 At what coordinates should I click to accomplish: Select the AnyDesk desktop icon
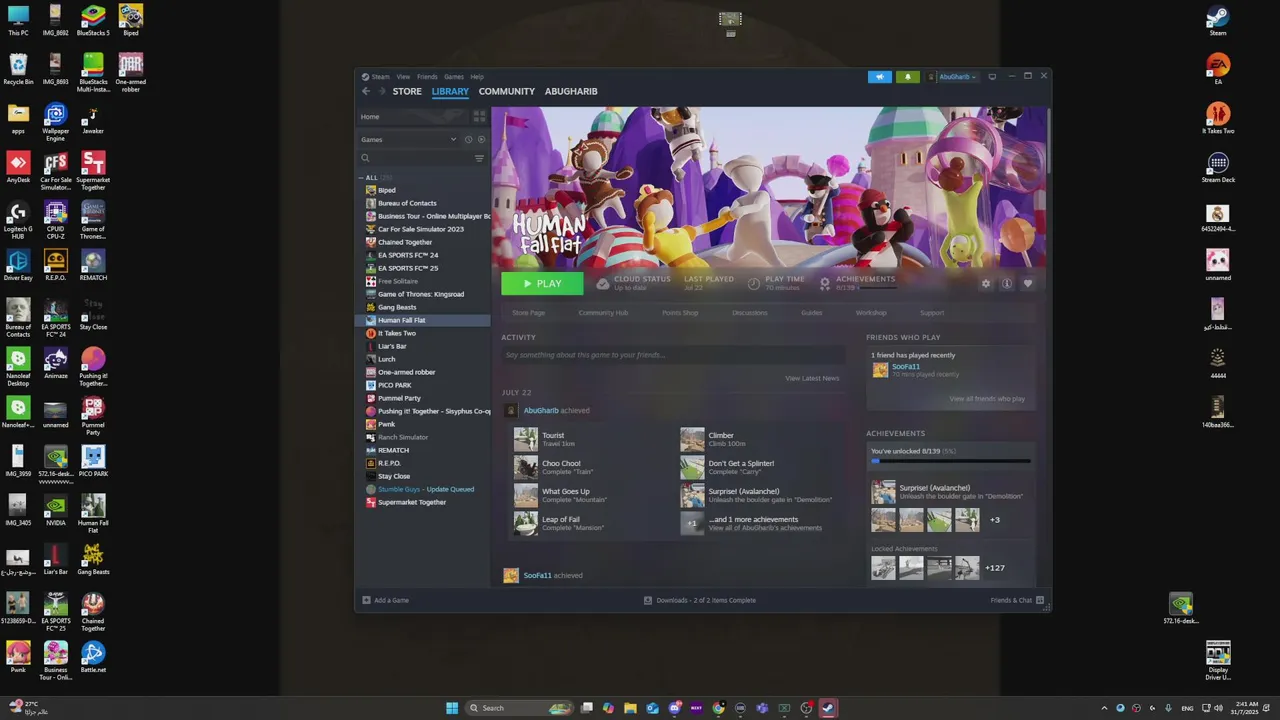(x=18, y=168)
